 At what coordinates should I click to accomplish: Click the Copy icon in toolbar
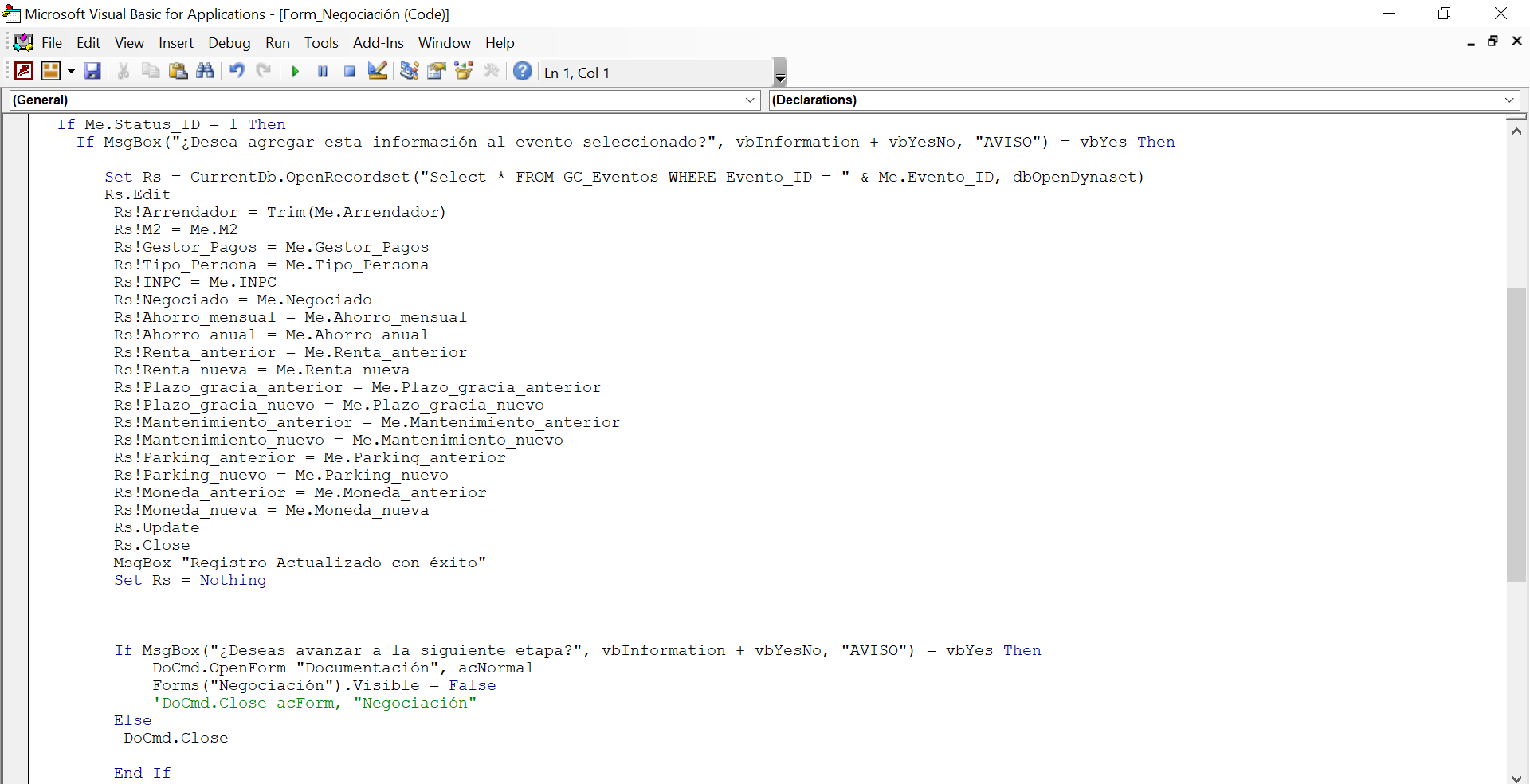(151, 72)
